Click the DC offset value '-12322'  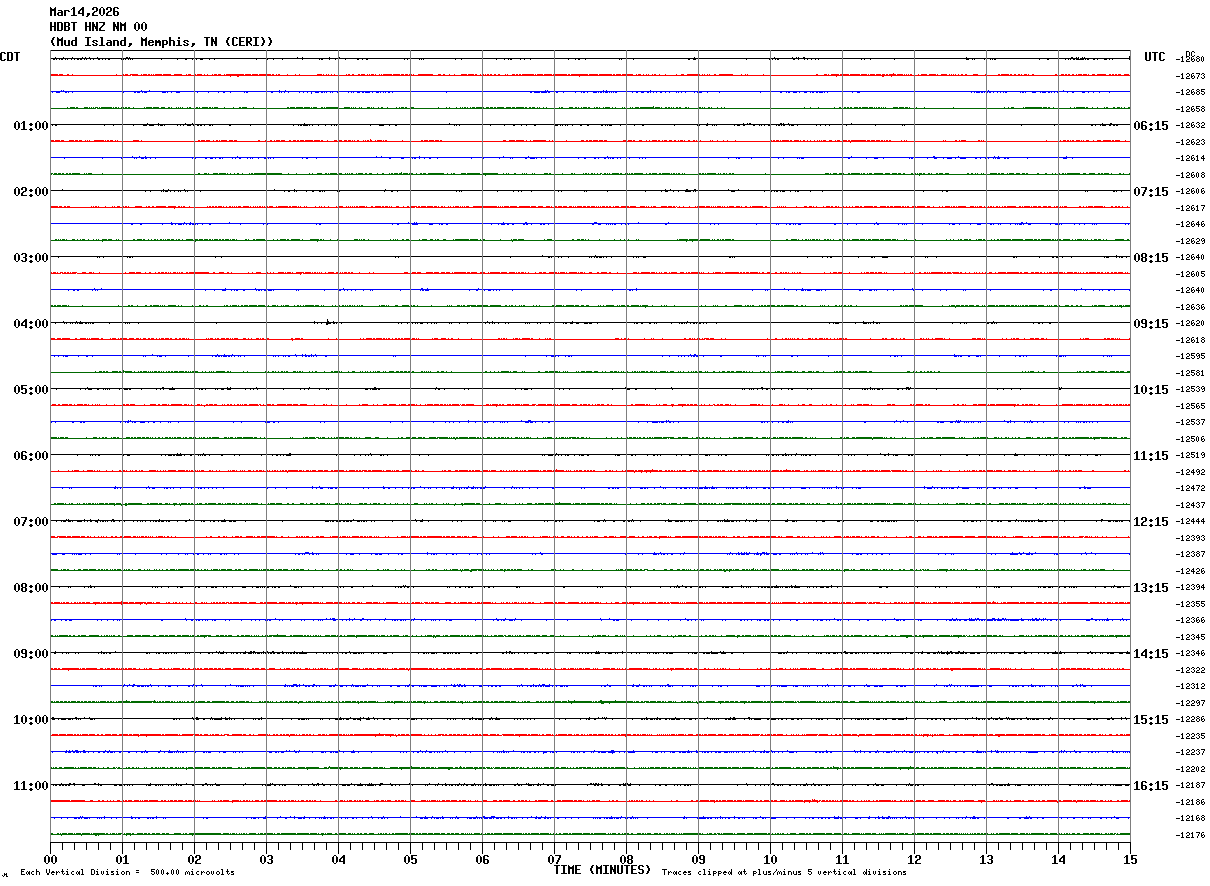[x=1190, y=670]
